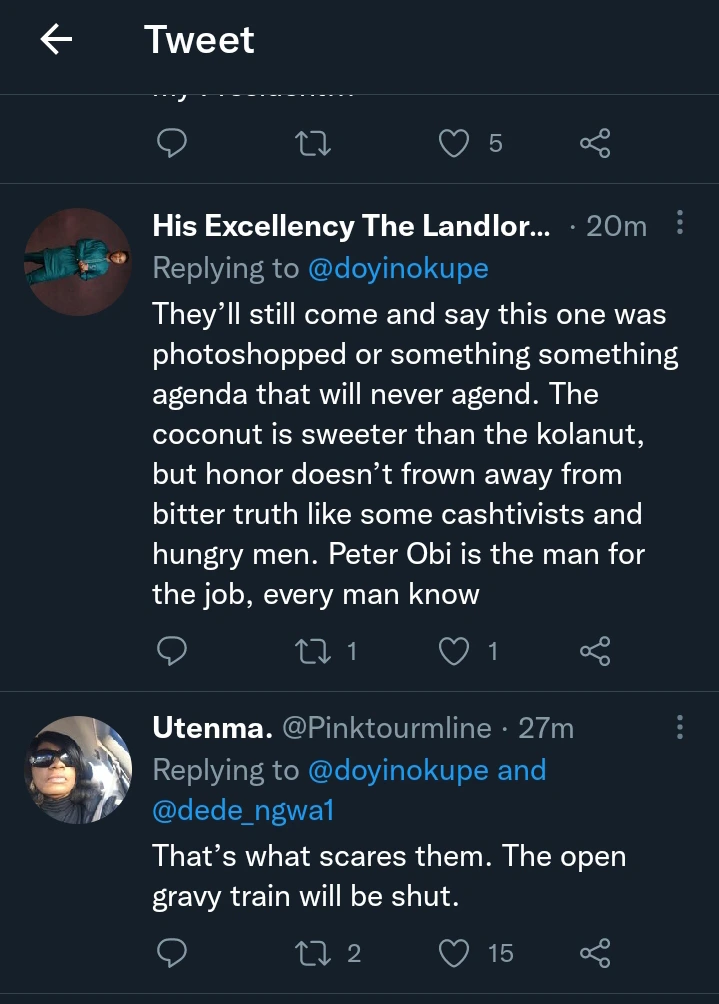The width and height of the screenshot is (719, 1004).
Task: Click the @doyinokupe mention in His Excellency's reply
Action: [397, 268]
